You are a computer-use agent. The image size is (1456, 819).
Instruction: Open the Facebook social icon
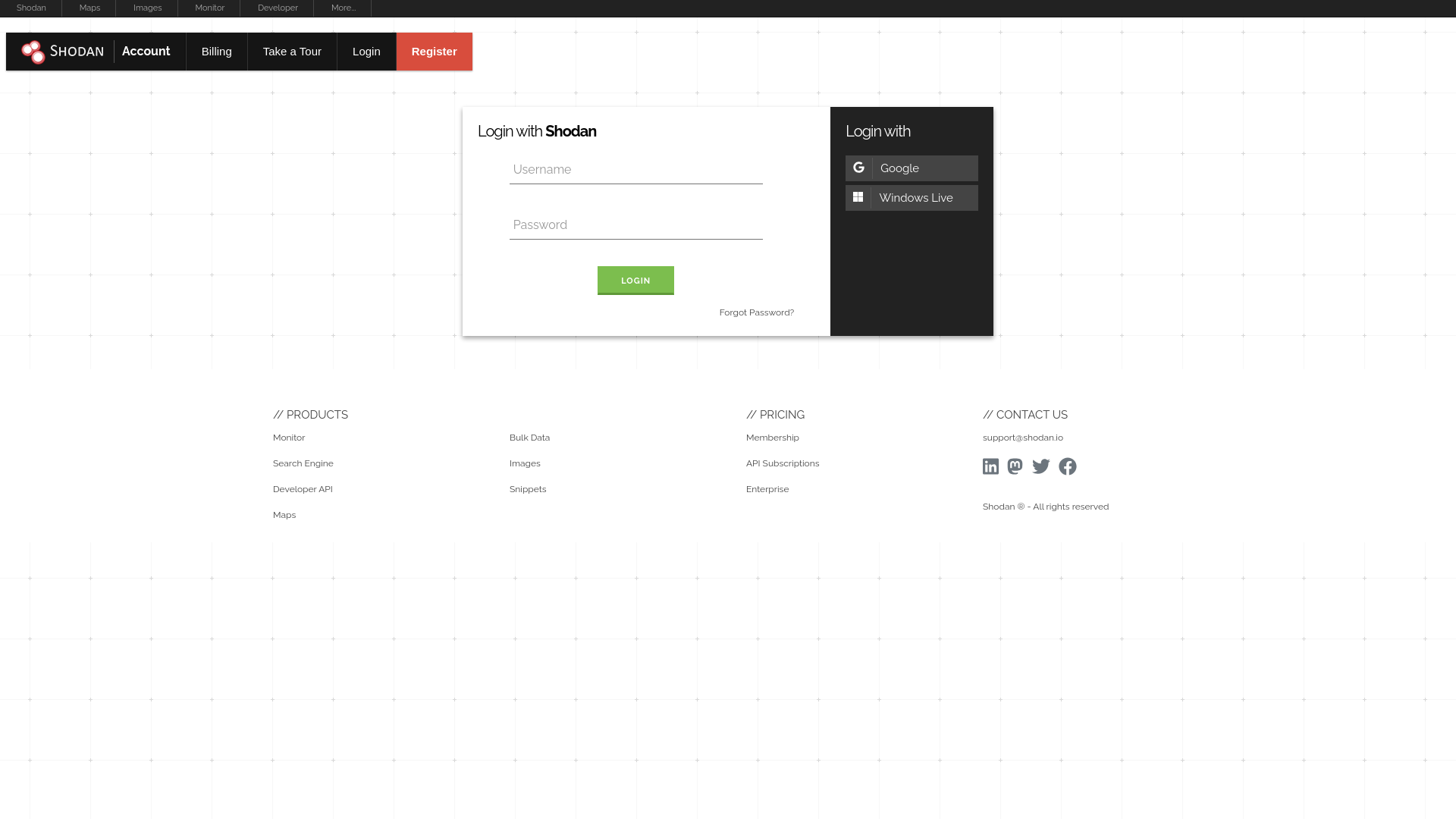1068,466
